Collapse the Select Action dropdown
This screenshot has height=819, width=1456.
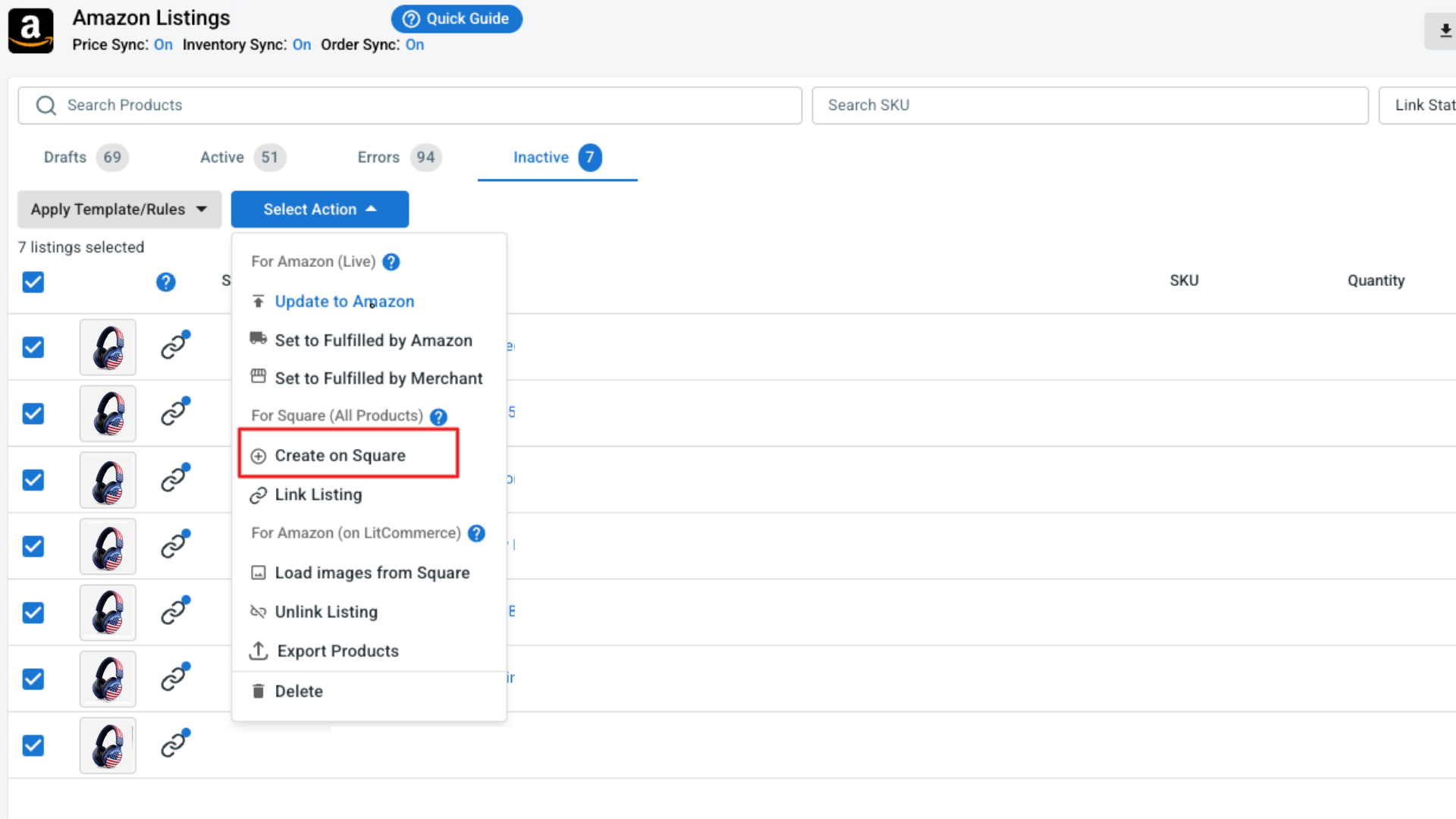tap(320, 209)
